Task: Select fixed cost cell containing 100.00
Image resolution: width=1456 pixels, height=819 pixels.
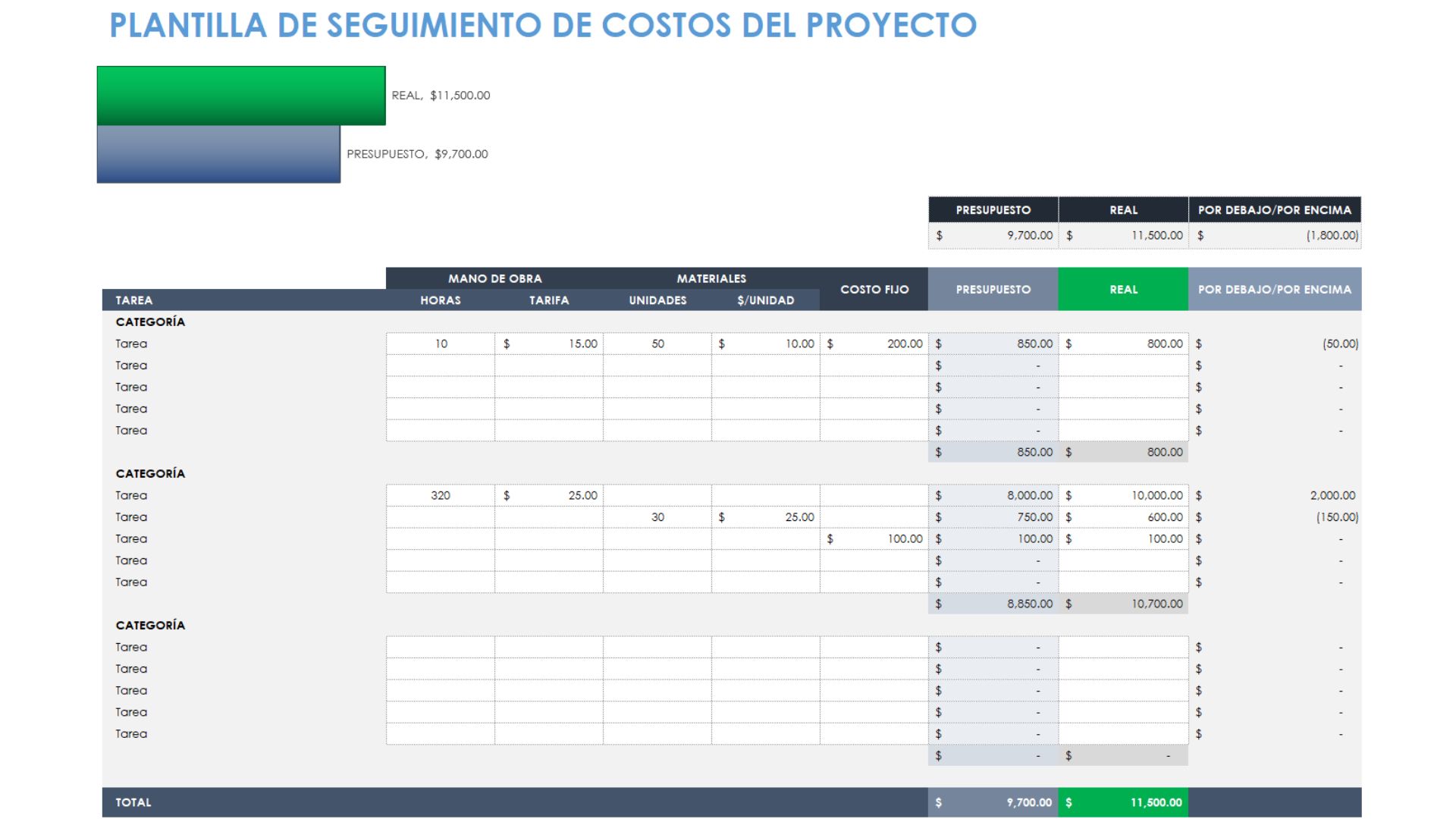Action: click(x=874, y=538)
